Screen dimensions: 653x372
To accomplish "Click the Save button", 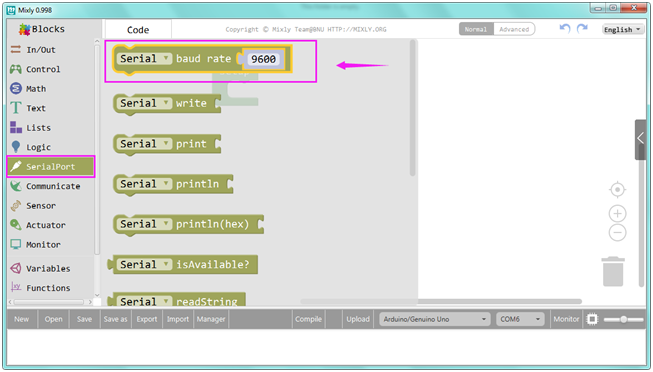I will (x=84, y=320).
